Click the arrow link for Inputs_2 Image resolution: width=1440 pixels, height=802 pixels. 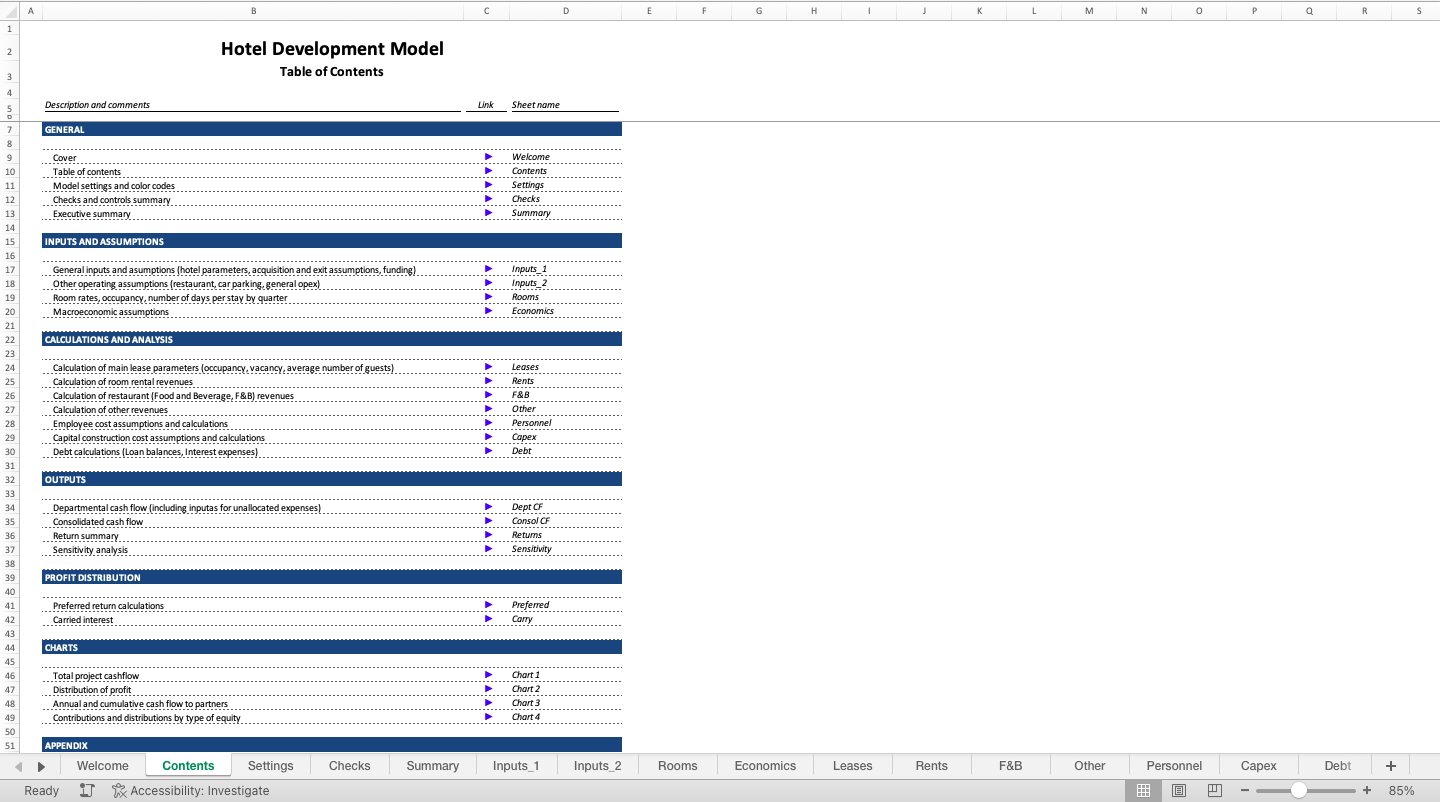488,283
